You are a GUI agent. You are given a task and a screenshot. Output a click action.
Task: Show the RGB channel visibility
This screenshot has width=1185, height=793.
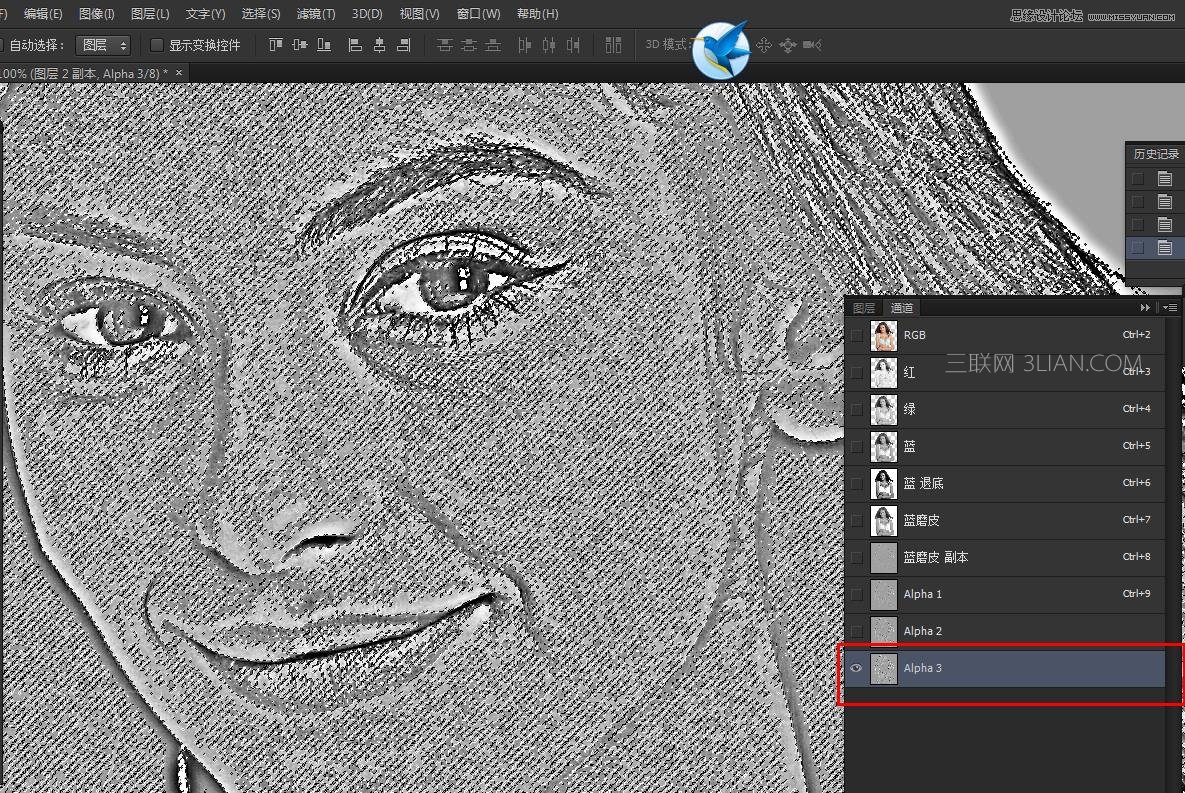coord(856,335)
